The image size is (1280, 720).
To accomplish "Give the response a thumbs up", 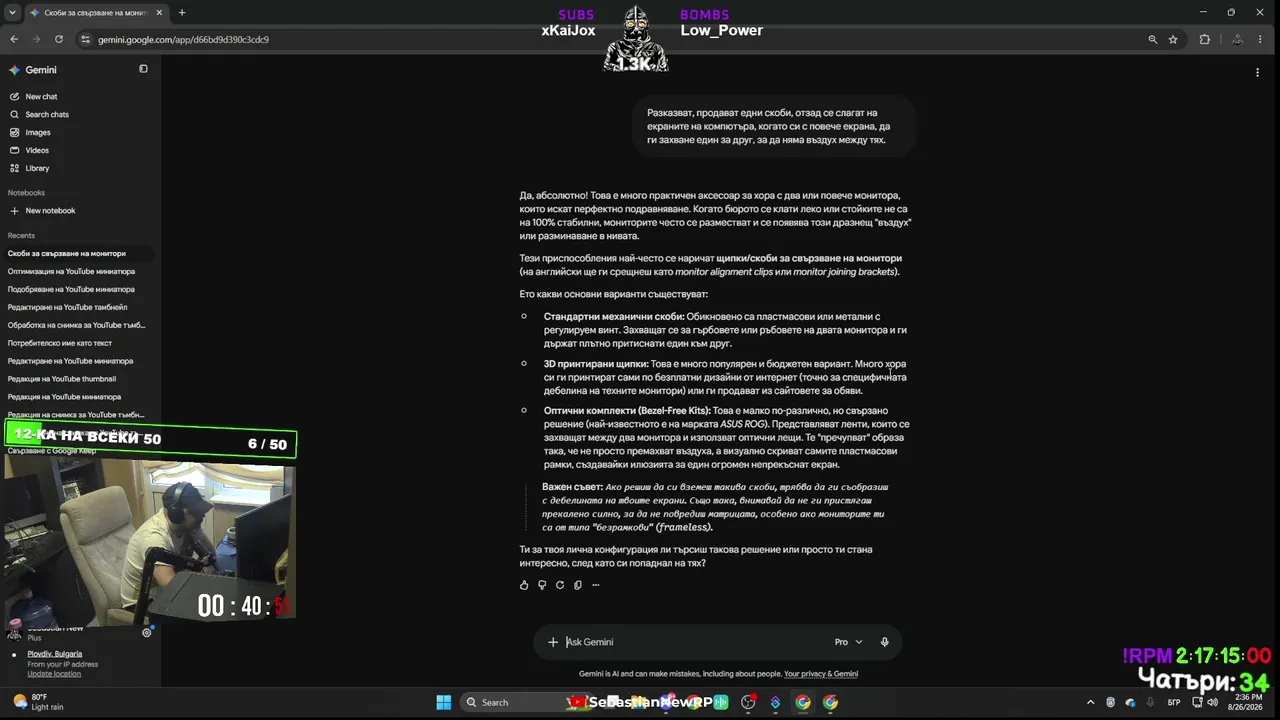I will [524, 585].
